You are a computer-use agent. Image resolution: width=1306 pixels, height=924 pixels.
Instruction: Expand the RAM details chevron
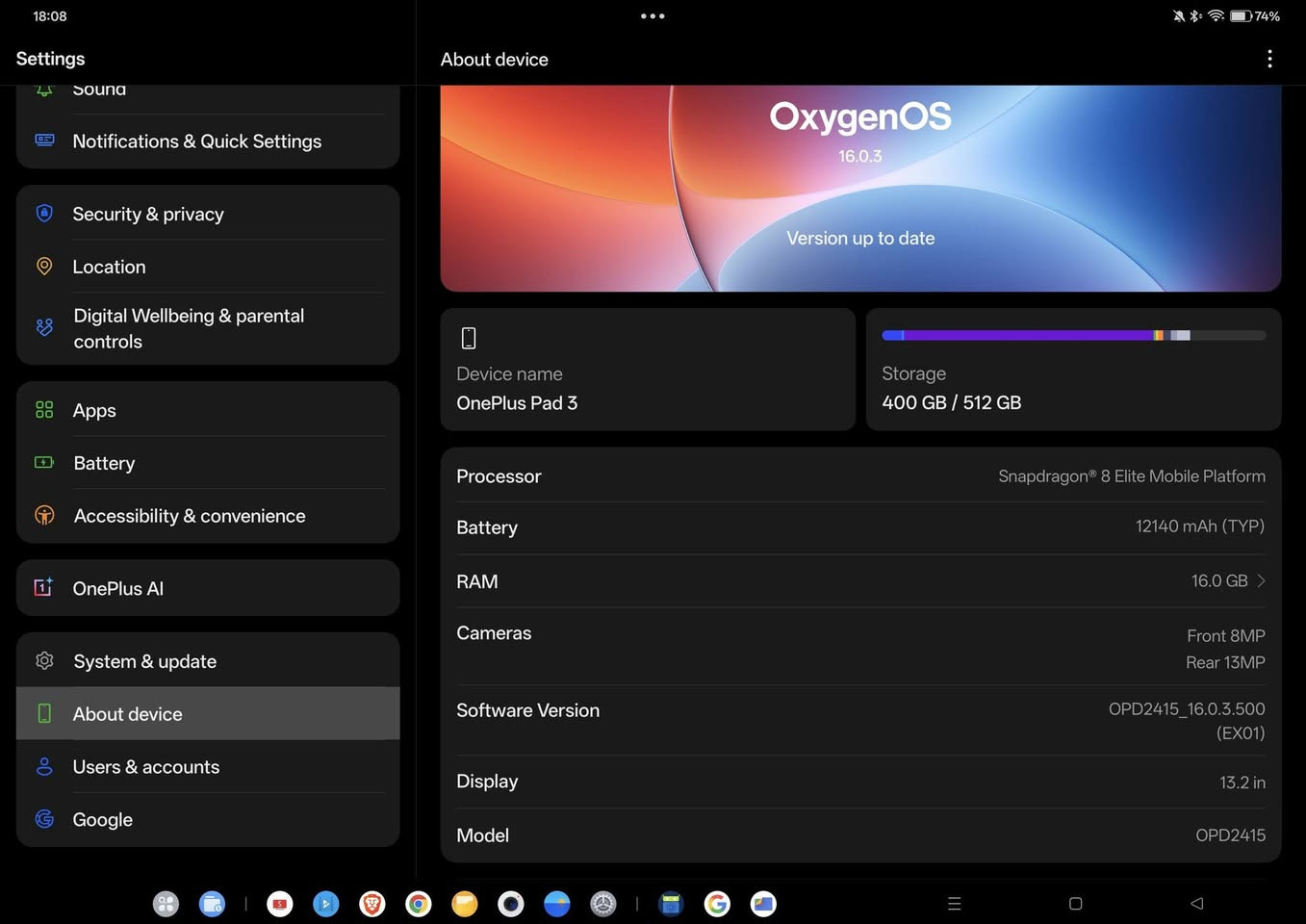coord(1261,580)
